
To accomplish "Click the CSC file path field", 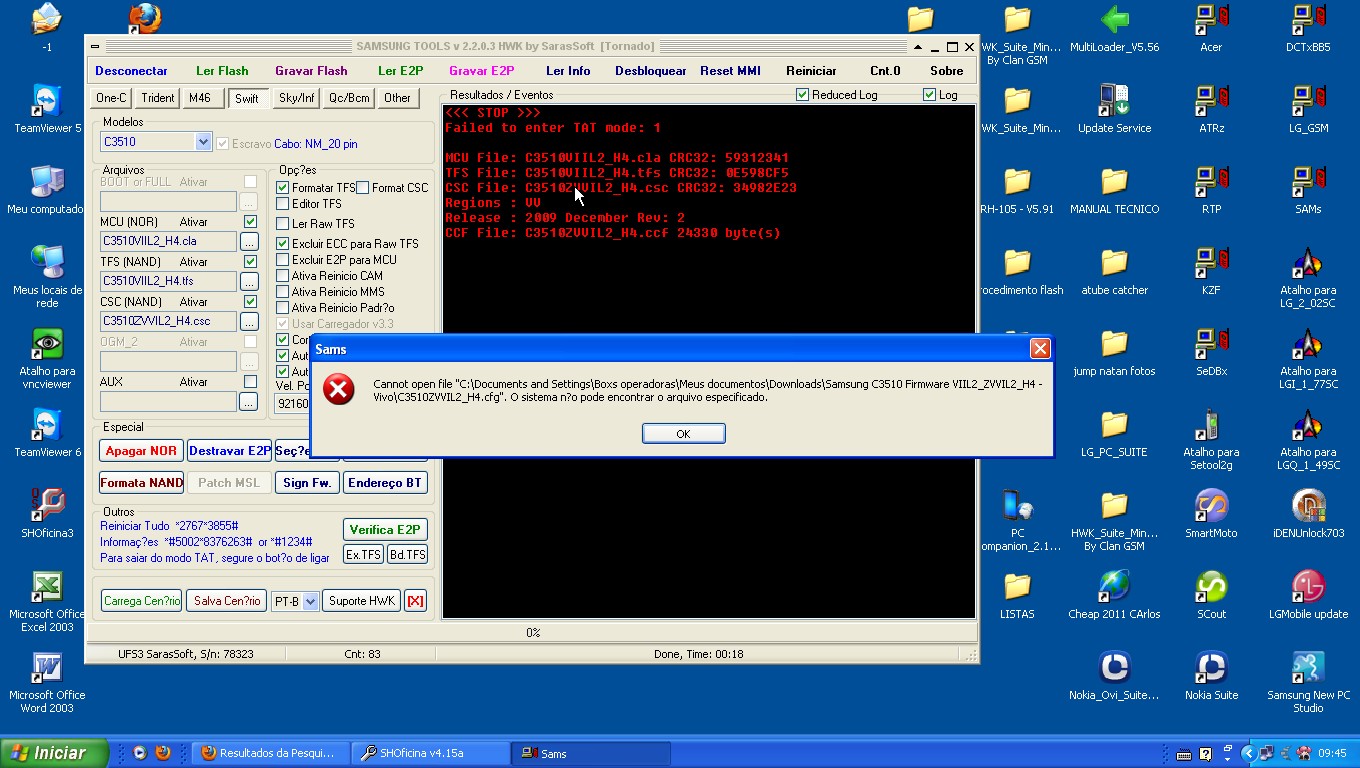I will (x=168, y=321).
